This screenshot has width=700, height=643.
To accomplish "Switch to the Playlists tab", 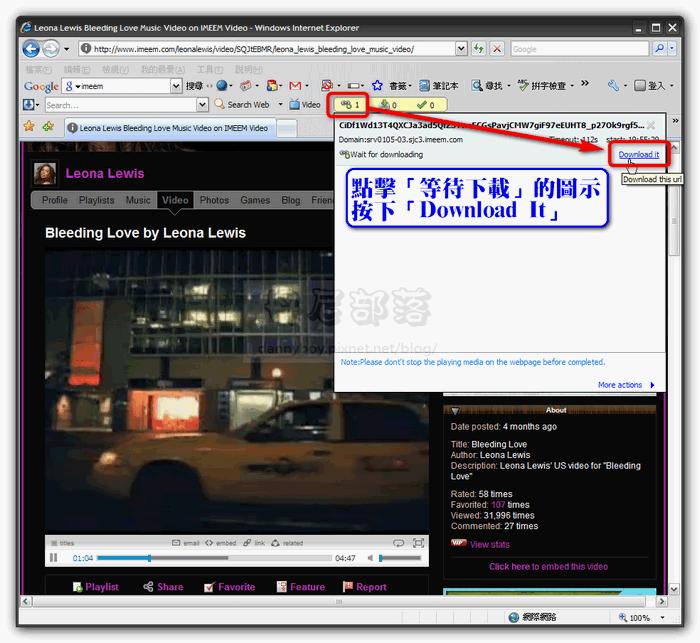I will point(96,200).
